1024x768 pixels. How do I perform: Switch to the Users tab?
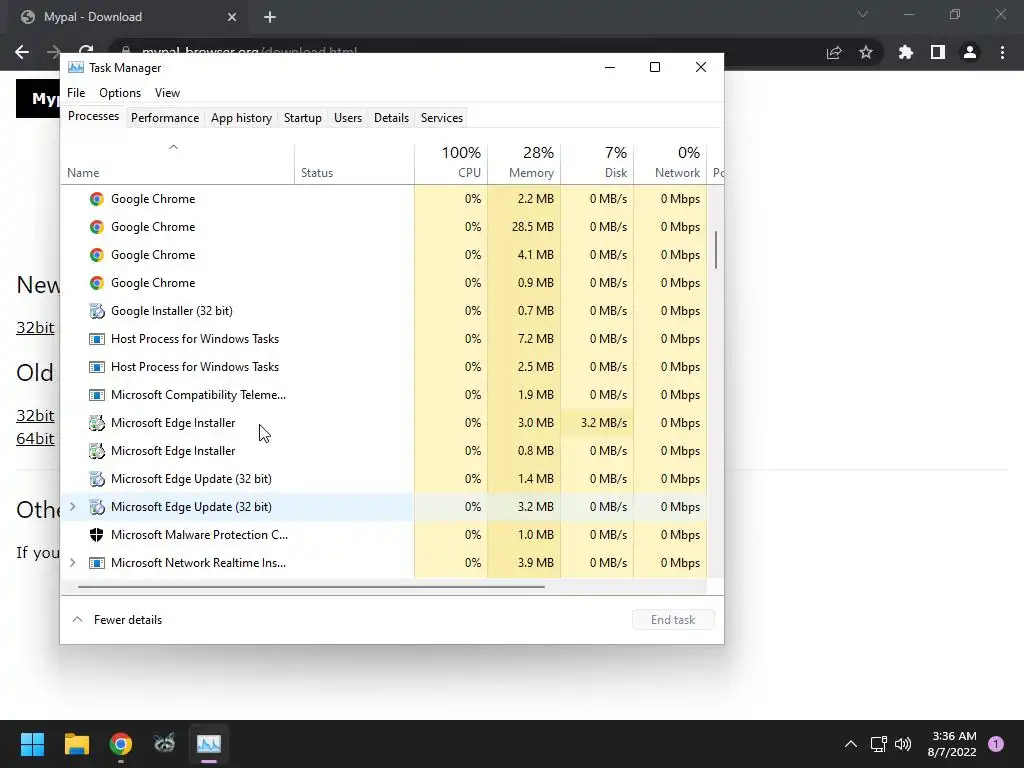[x=347, y=118]
